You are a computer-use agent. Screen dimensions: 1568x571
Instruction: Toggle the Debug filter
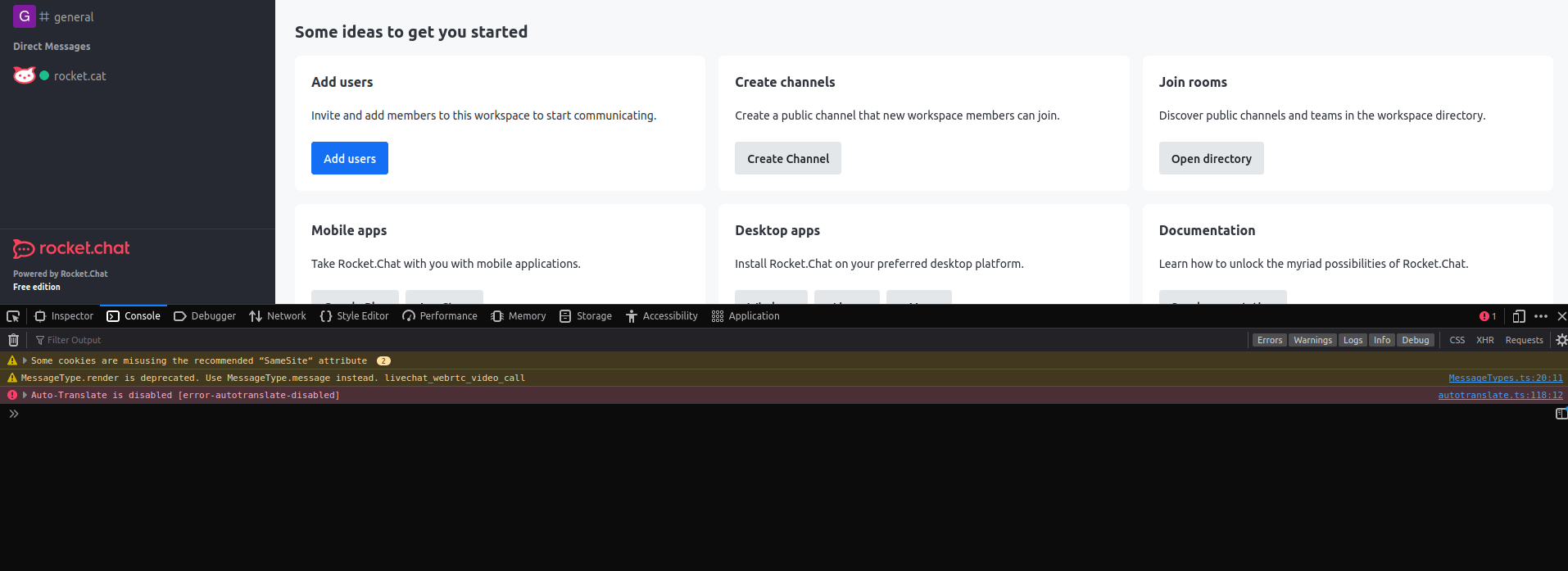[x=1415, y=340]
